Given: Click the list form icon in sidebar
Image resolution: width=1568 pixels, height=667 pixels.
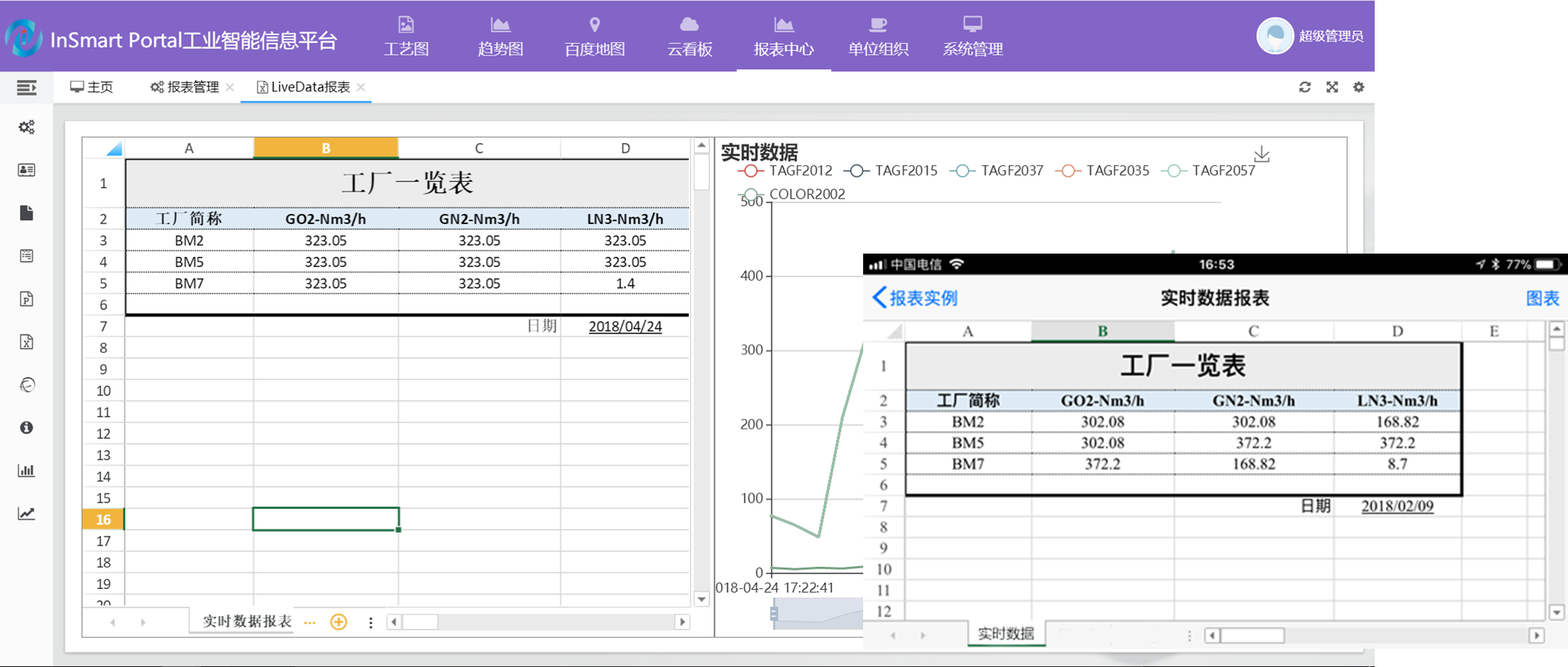Looking at the screenshot, I should point(26,256).
